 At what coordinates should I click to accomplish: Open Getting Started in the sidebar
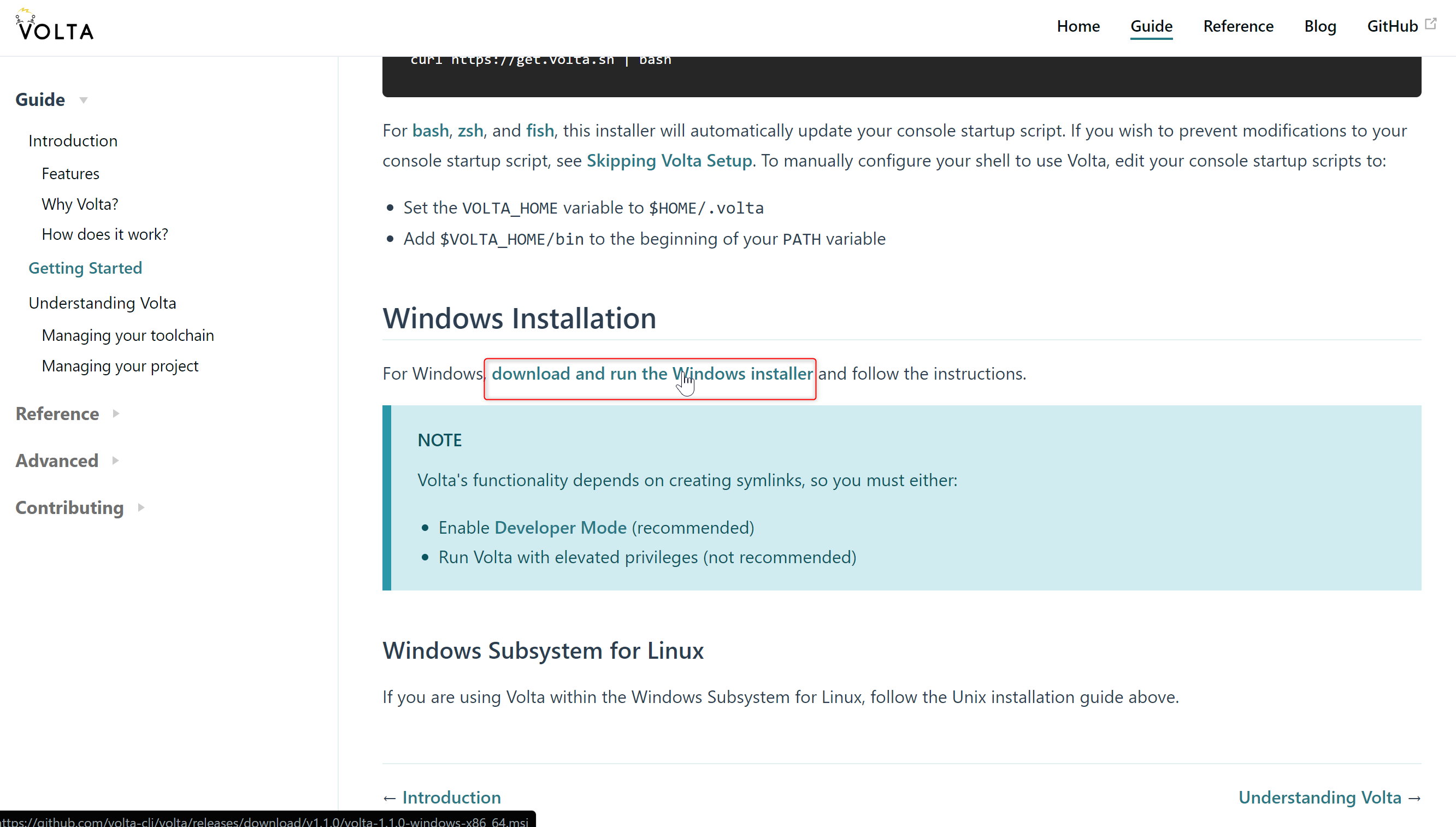85,268
